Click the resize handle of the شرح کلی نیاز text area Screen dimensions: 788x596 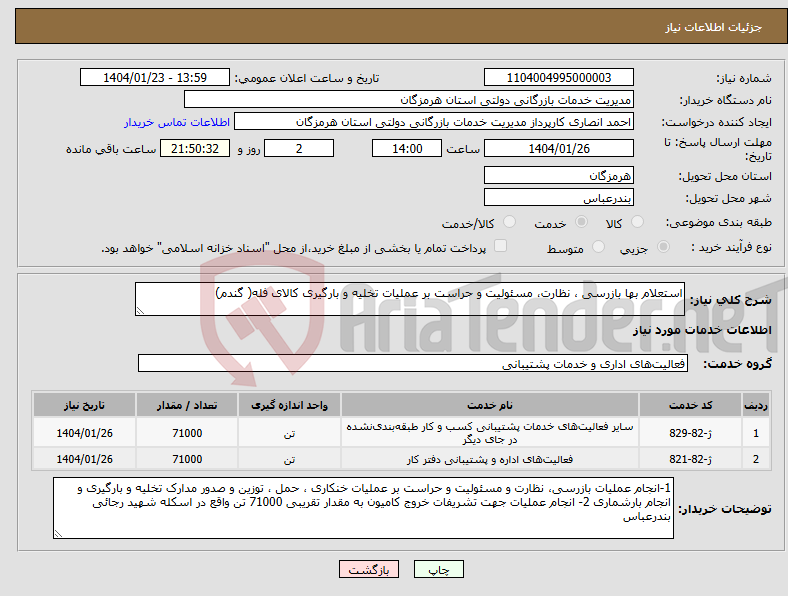coord(140,311)
